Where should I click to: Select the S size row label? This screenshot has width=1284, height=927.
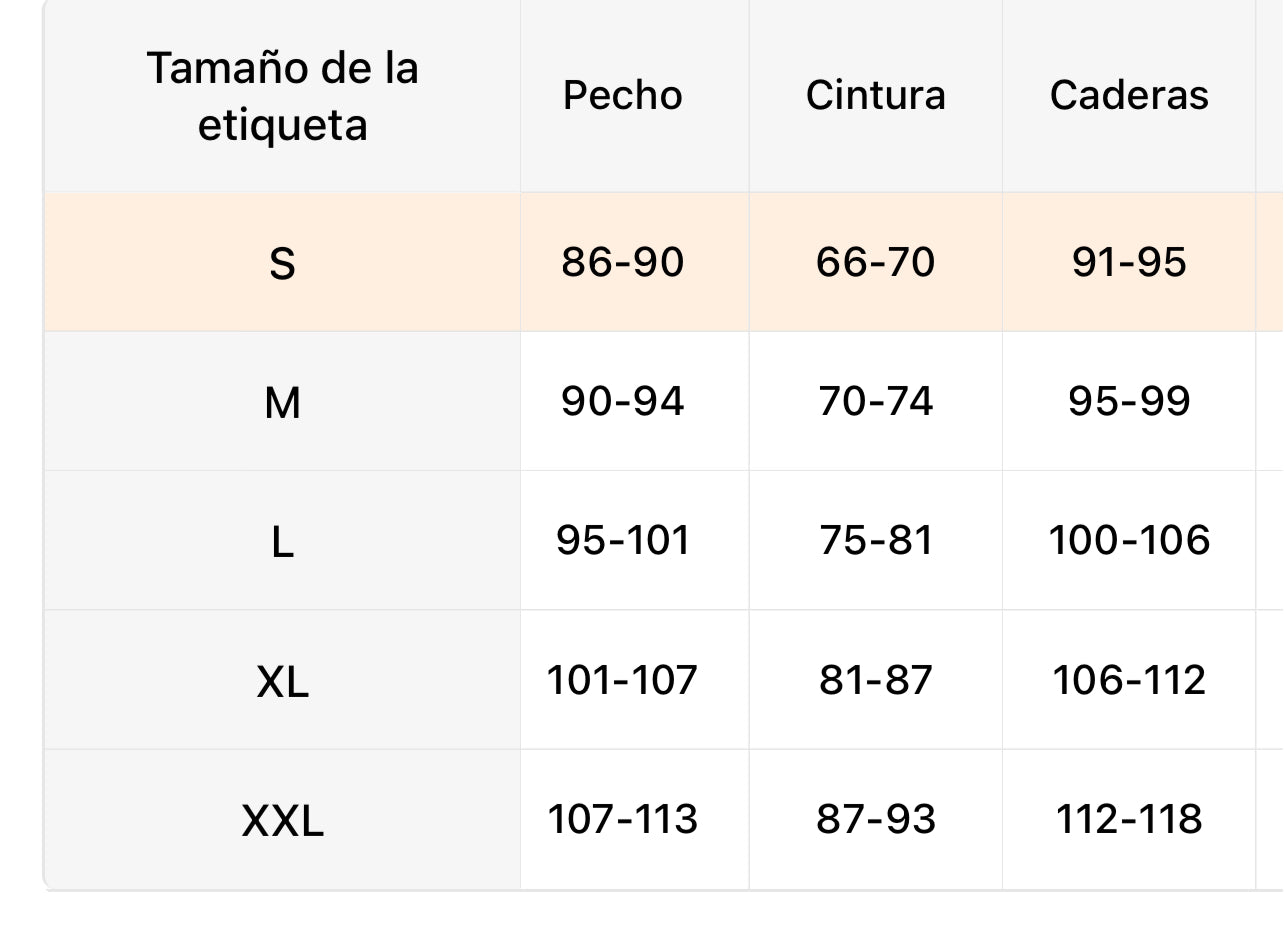tap(282, 263)
